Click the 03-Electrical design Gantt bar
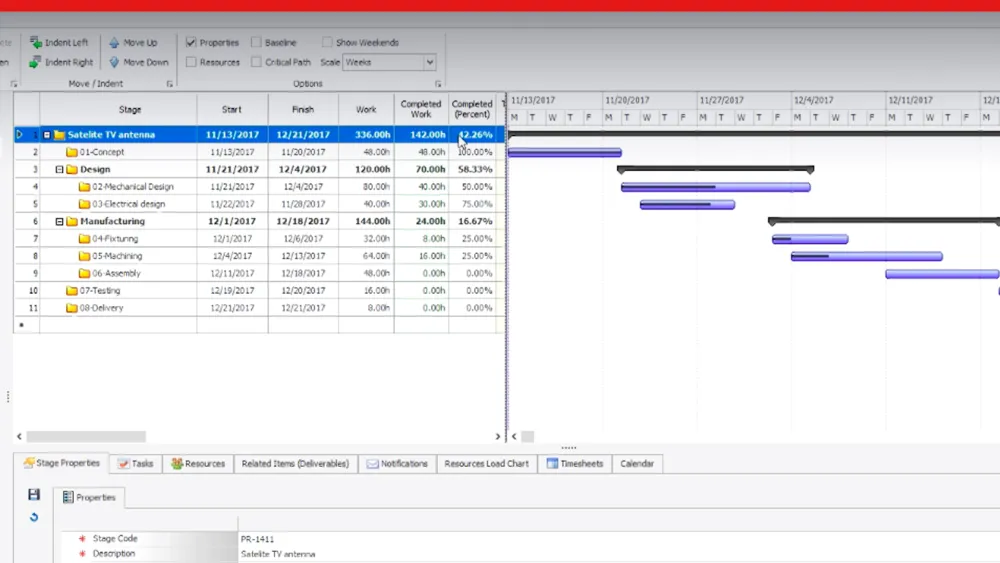The image size is (1000, 563). point(688,205)
